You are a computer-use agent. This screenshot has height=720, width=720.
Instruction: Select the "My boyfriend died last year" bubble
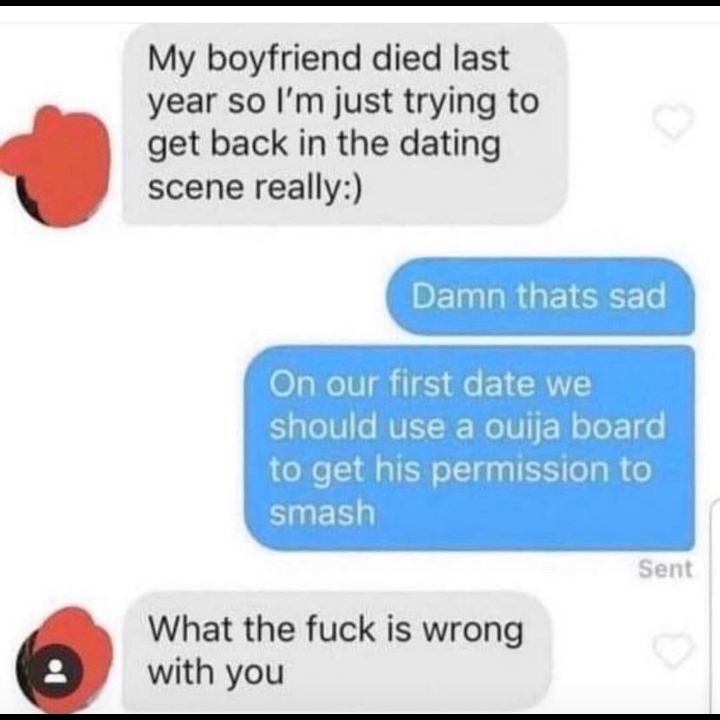point(344,124)
